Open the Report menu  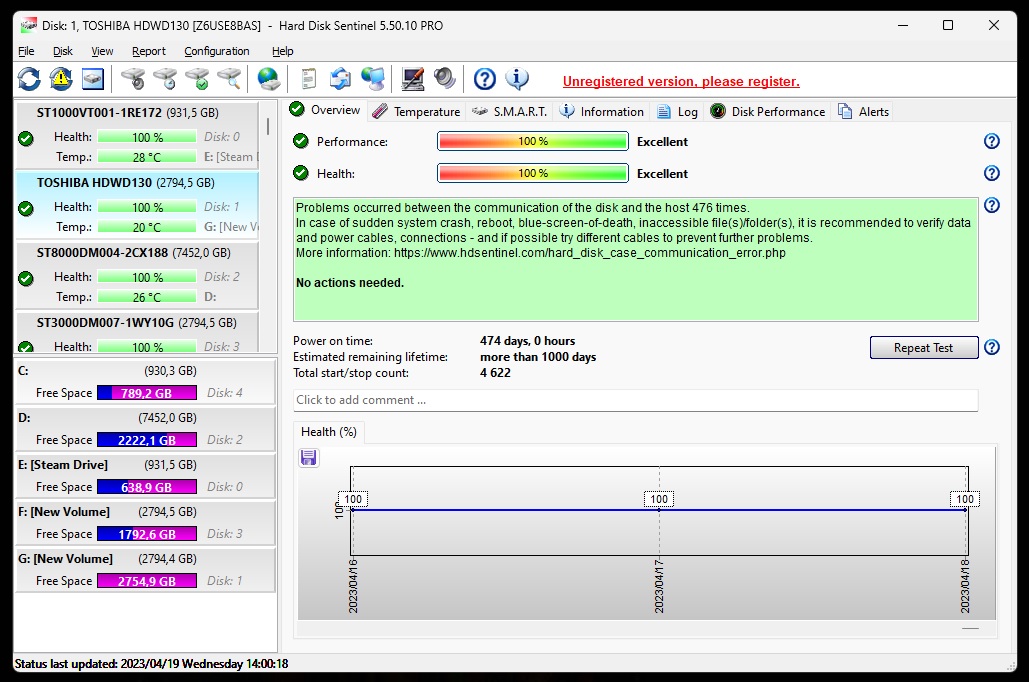click(x=148, y=51)
